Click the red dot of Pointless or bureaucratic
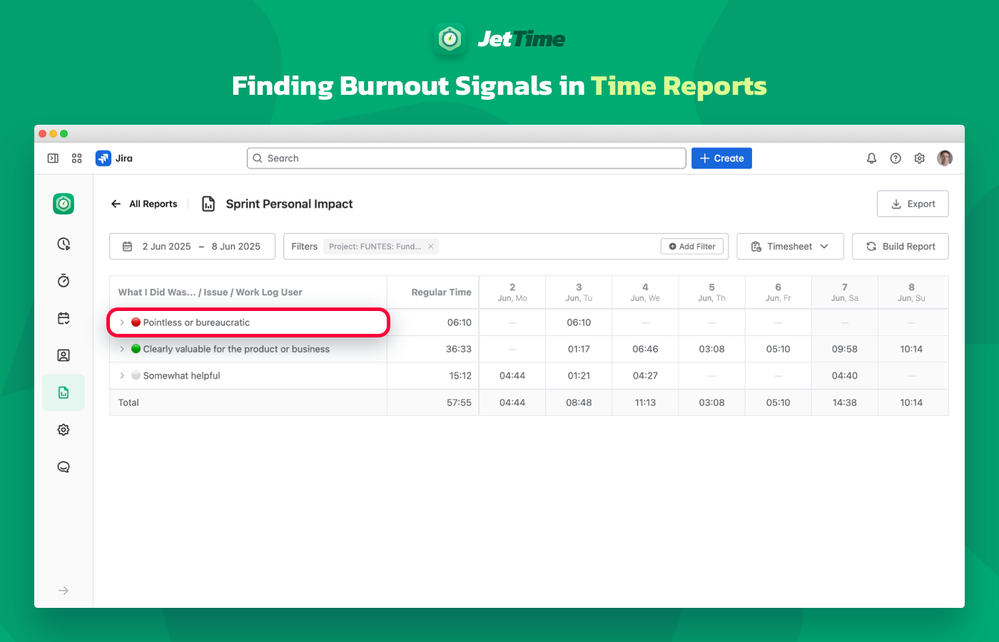The height and width of the screenshot is (642, 999). tap(136, 322)
